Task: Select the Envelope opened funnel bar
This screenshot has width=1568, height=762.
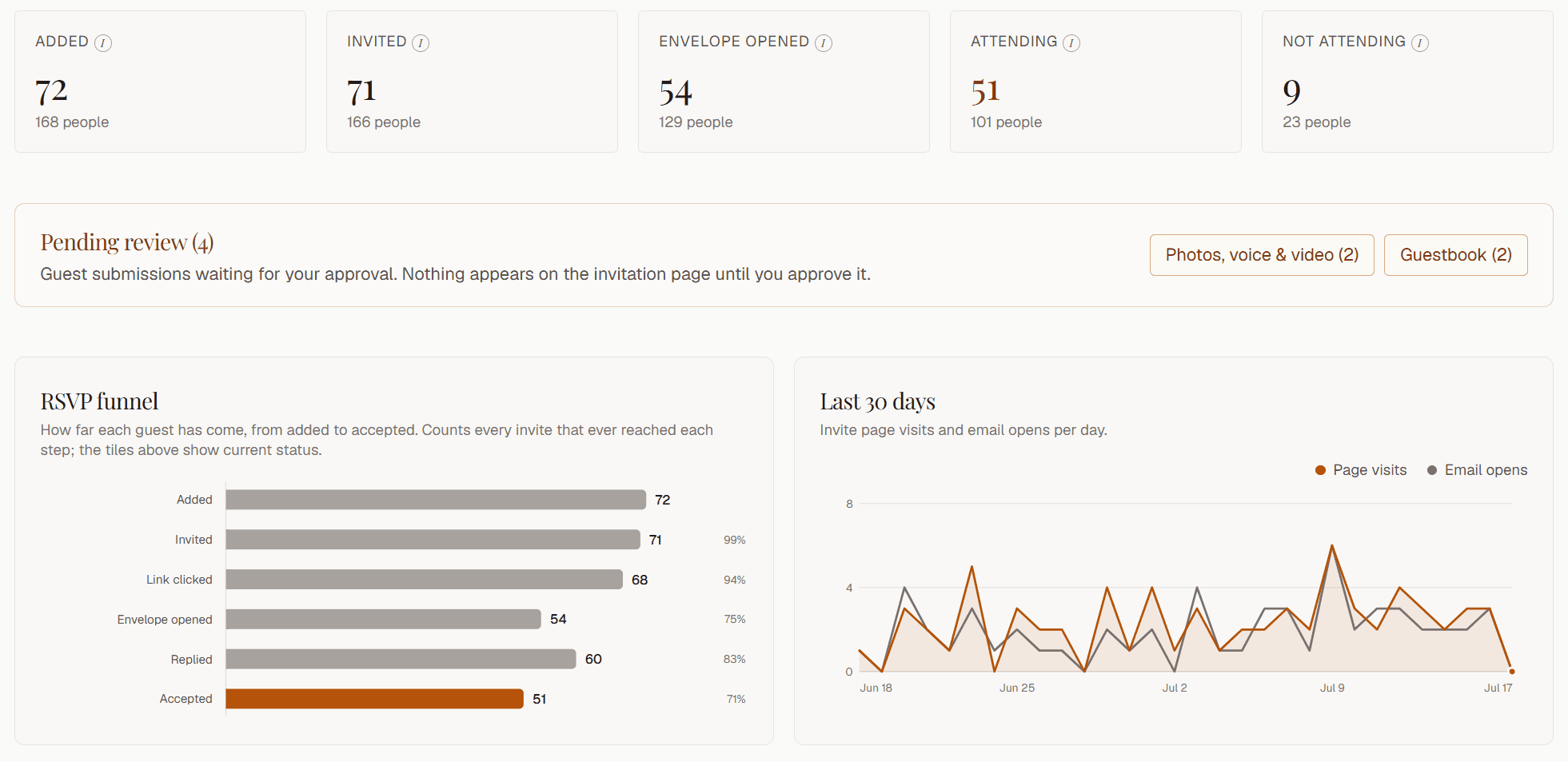Action: tap(383, 619)
